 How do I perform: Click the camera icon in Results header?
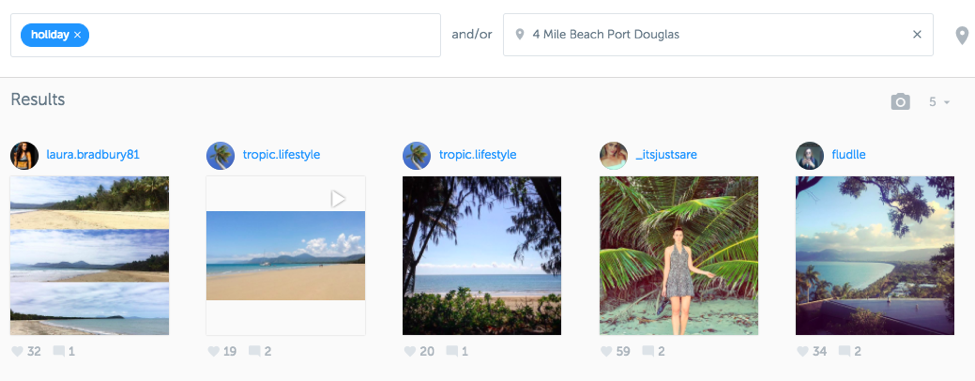point(900,102)
